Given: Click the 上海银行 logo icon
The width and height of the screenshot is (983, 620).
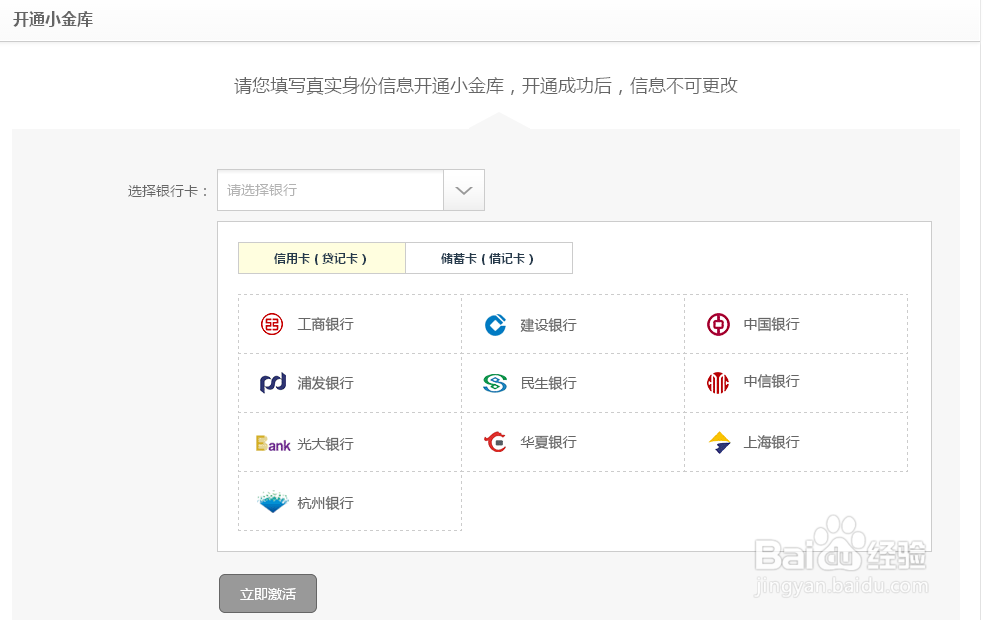Looking at the screenshot, I should (x=719, y=442).
